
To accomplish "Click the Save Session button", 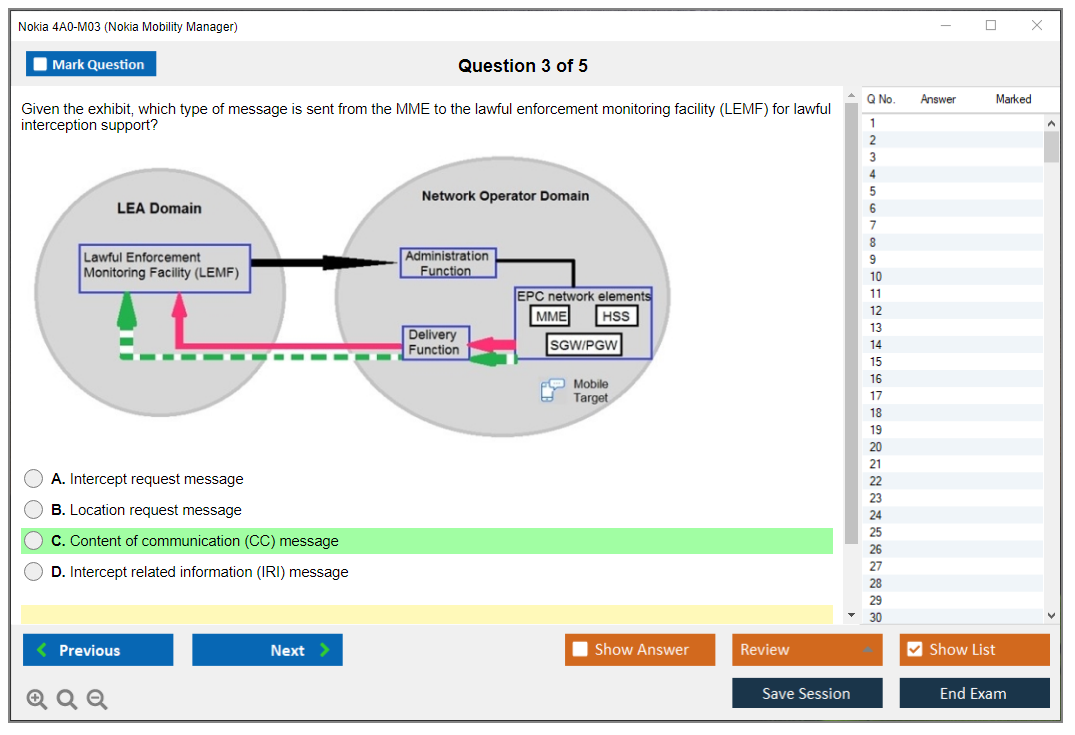I will (806, 693).
